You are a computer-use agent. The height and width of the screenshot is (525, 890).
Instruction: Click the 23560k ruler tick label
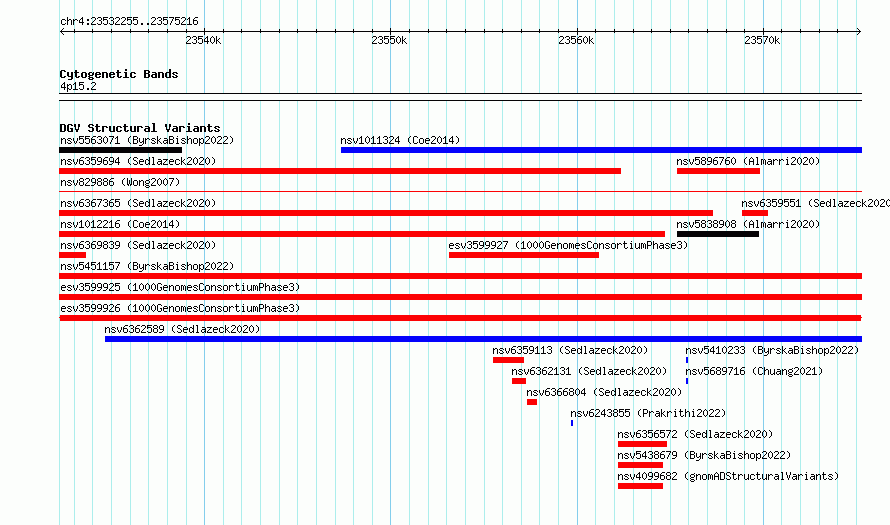pyautogui.click(x=576, y=40)
